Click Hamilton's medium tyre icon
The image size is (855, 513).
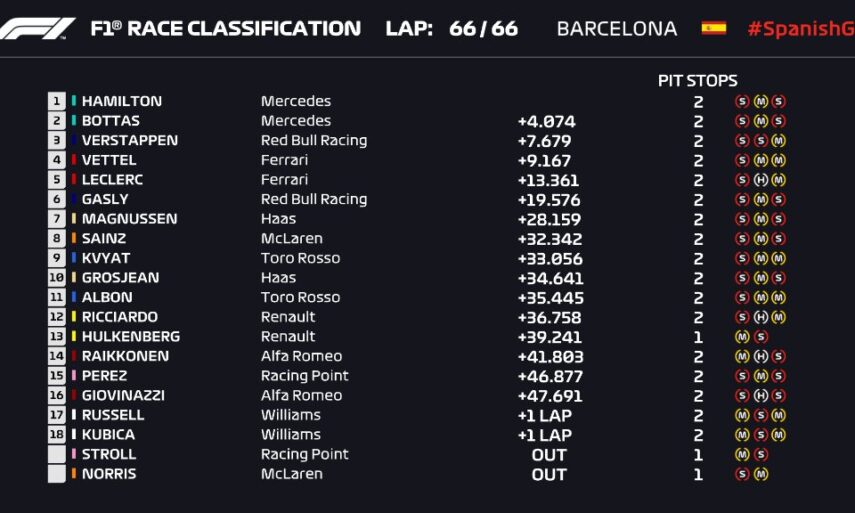(x=760, y=101)
